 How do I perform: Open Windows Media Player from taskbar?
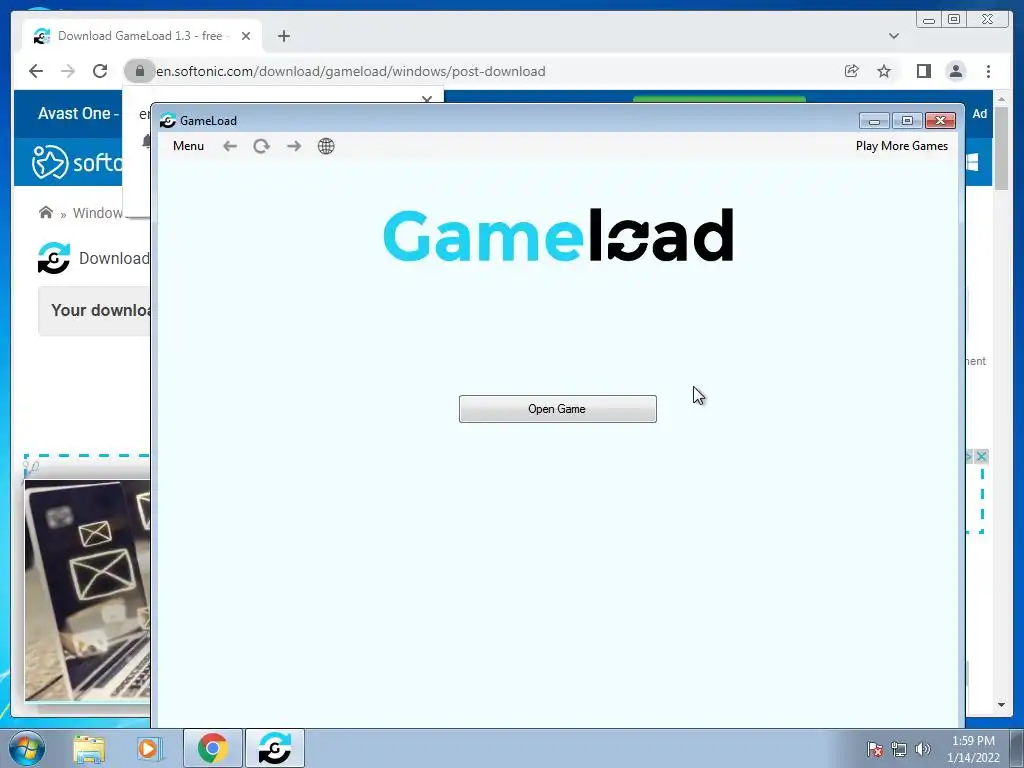click(x=149, y=748)
